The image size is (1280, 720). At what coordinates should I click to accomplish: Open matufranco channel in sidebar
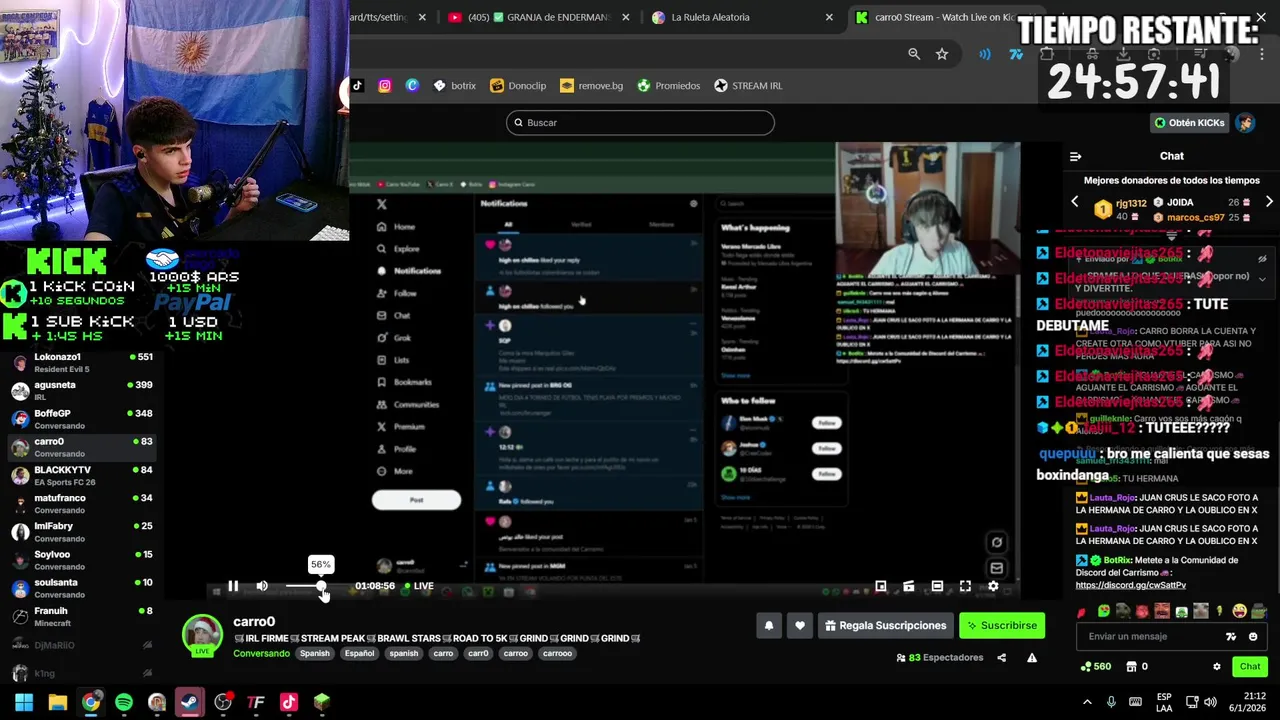(x=83, y=503)
